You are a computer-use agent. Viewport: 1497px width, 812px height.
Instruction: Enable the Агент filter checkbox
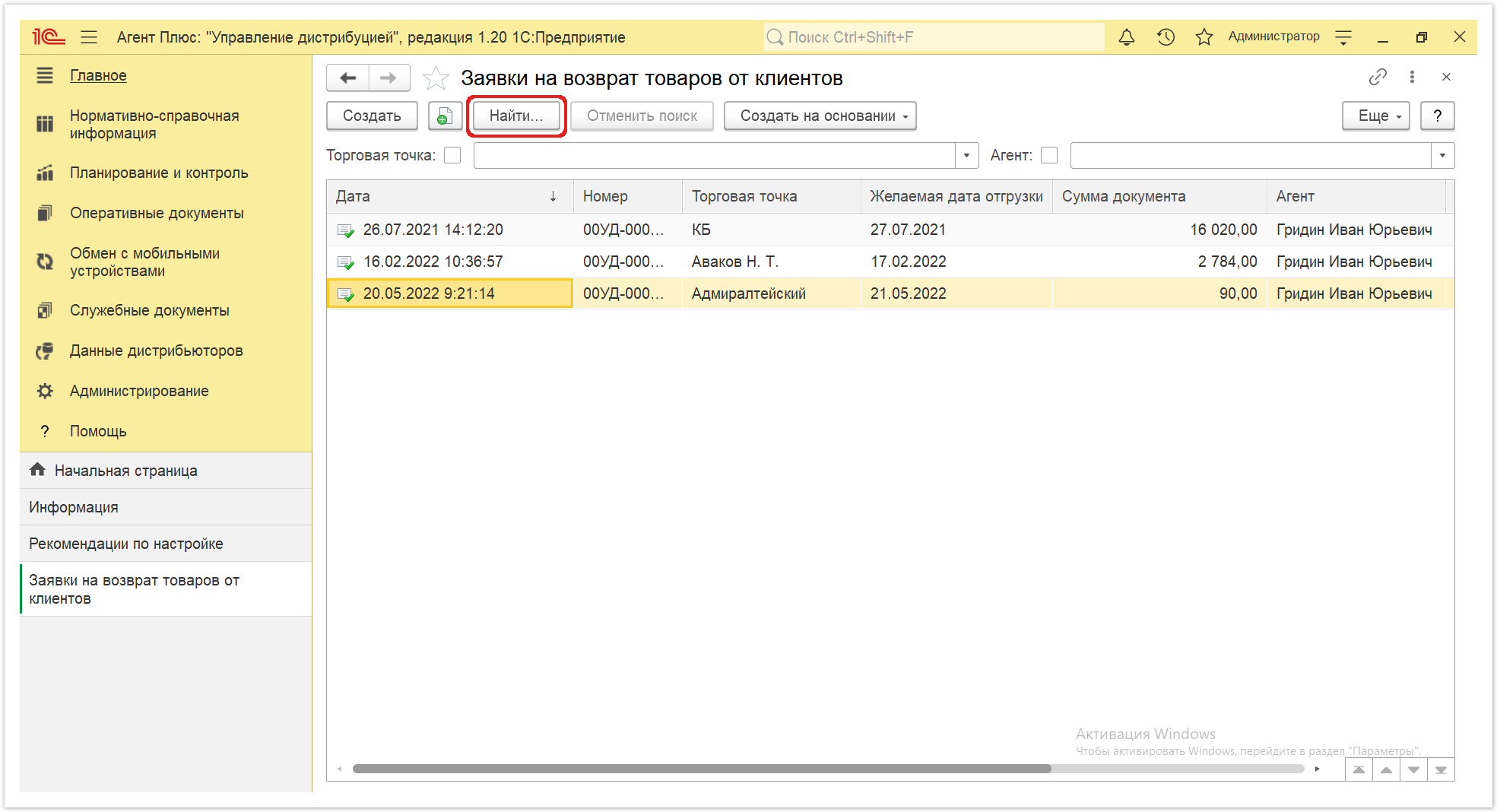pyautogui.click(x=1049, y=155)
